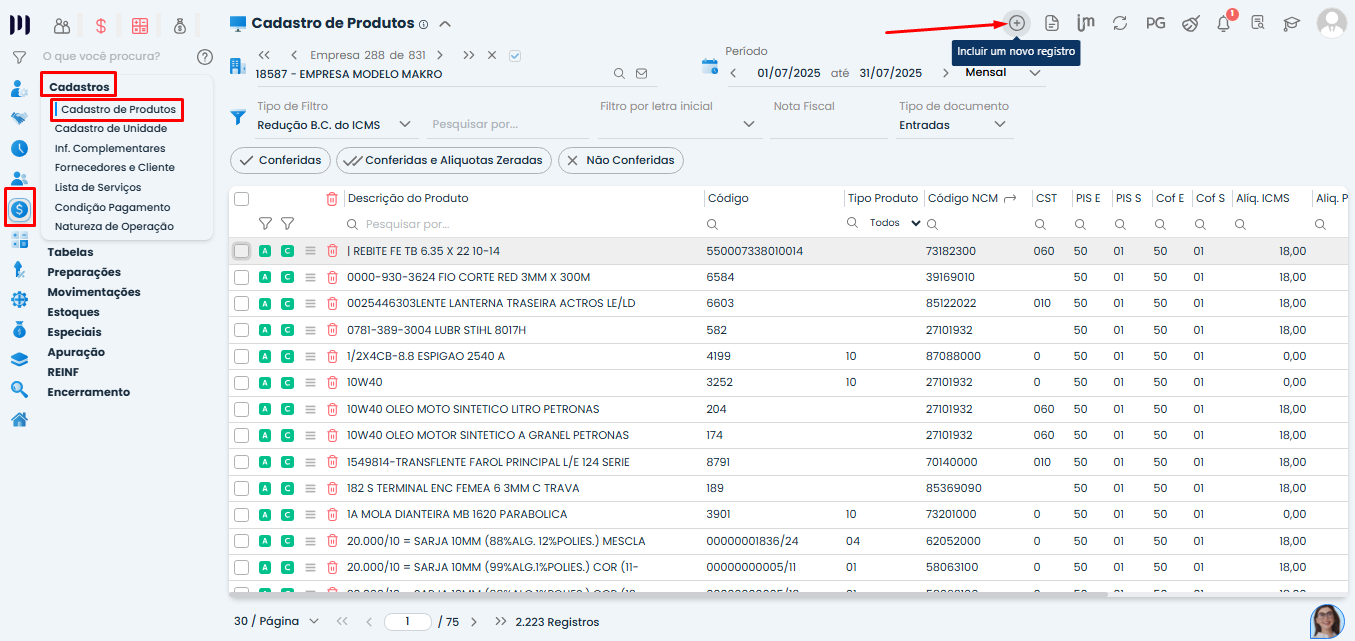Toggle the select-all checkbox in table header
Image resolution: width=1355 pixels, height=641 pixels.
[x=241, y=199]
